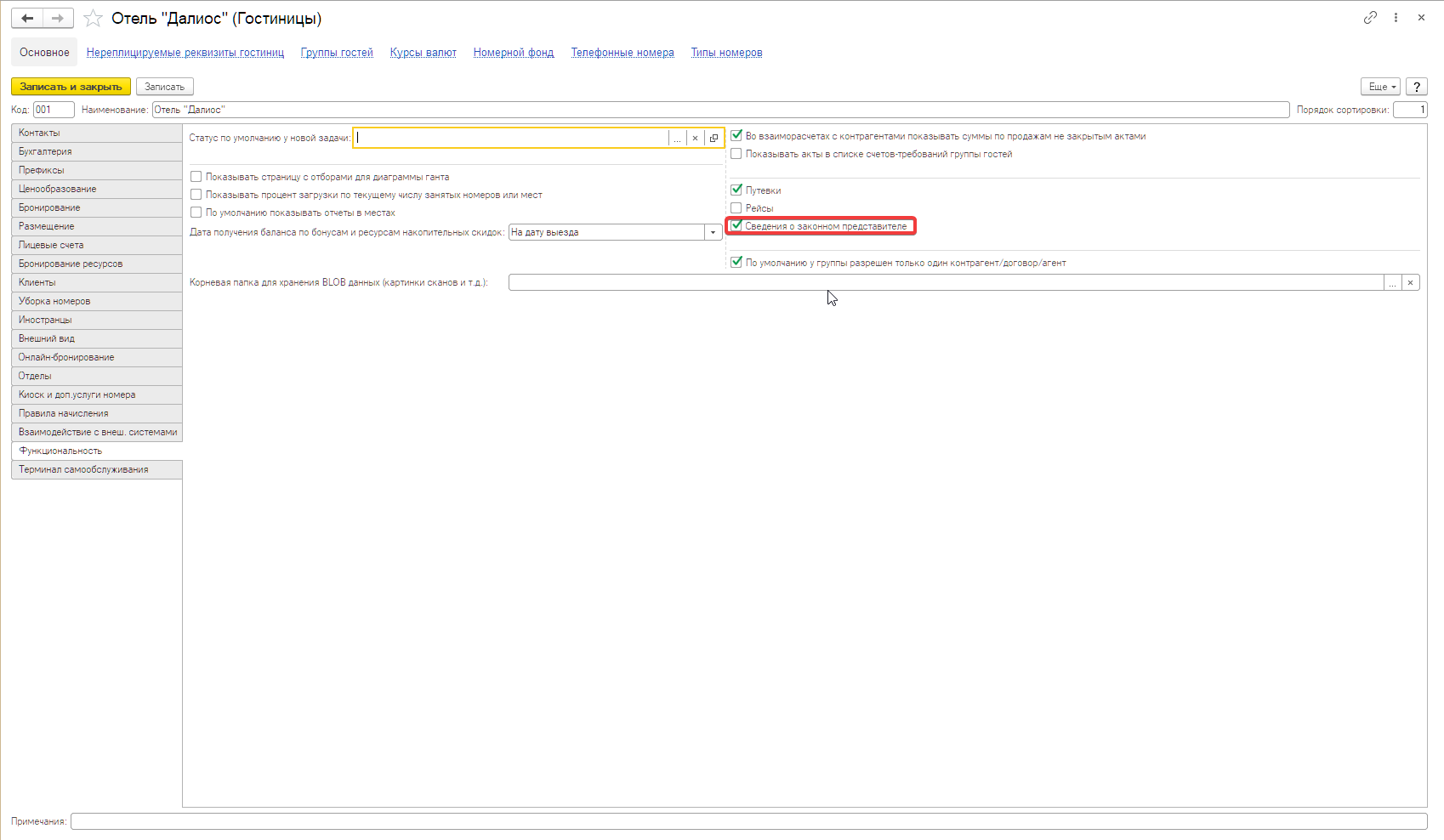This screenshot has height=840, width=1444.
Task: Switch to the Основное tab
Action: click(x=44, y=52)
